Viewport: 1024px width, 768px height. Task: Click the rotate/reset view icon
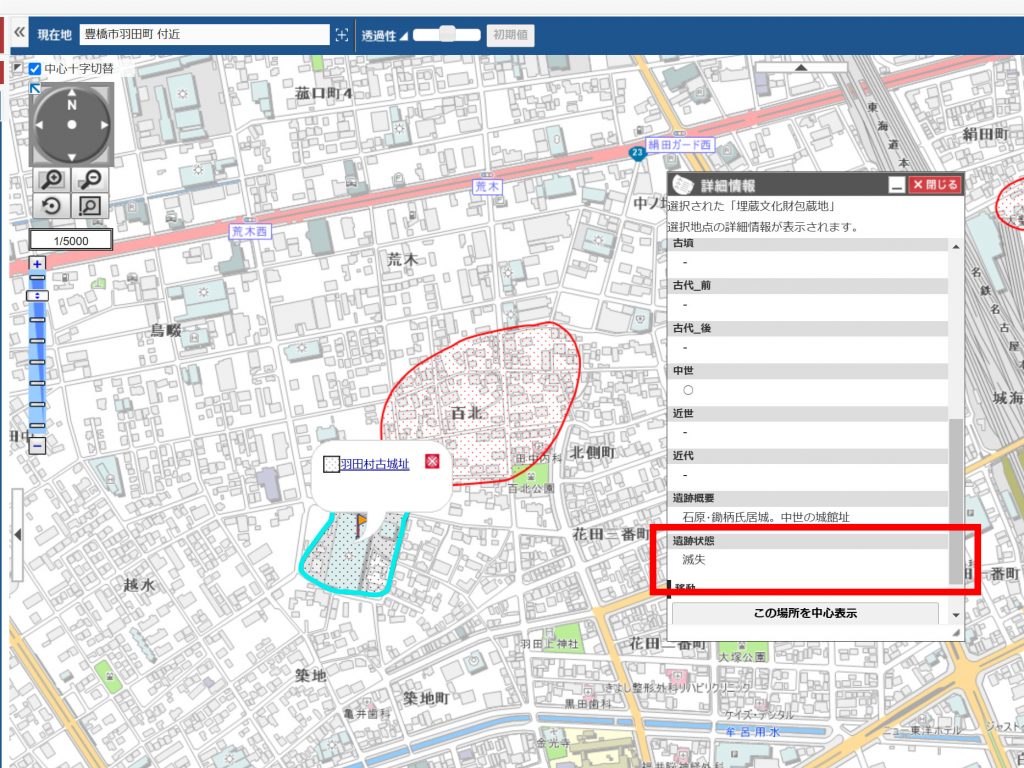pyautogui.click(x=52, y=206)
